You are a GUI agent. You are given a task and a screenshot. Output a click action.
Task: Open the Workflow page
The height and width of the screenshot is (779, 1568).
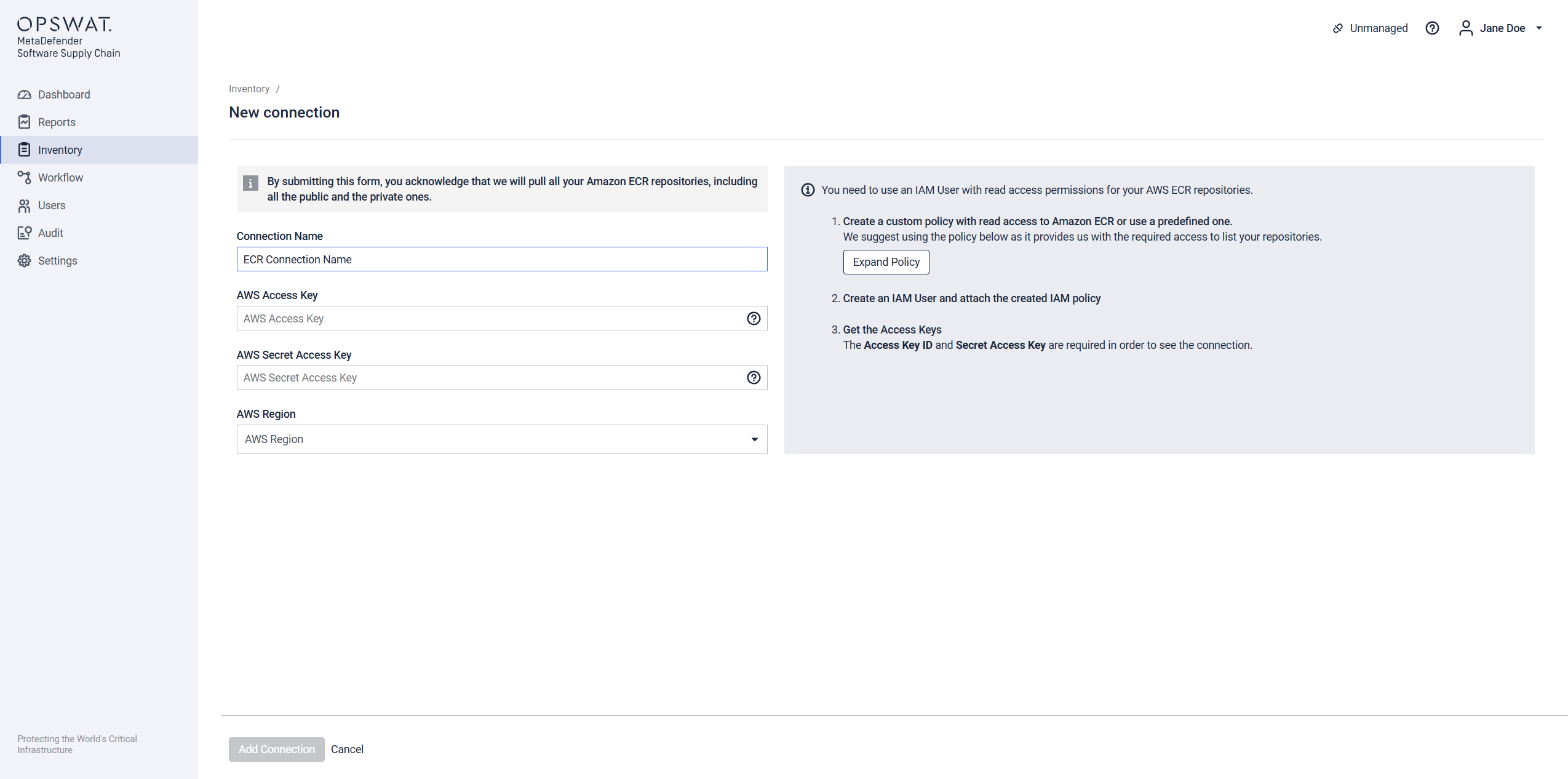coord(99,178)
